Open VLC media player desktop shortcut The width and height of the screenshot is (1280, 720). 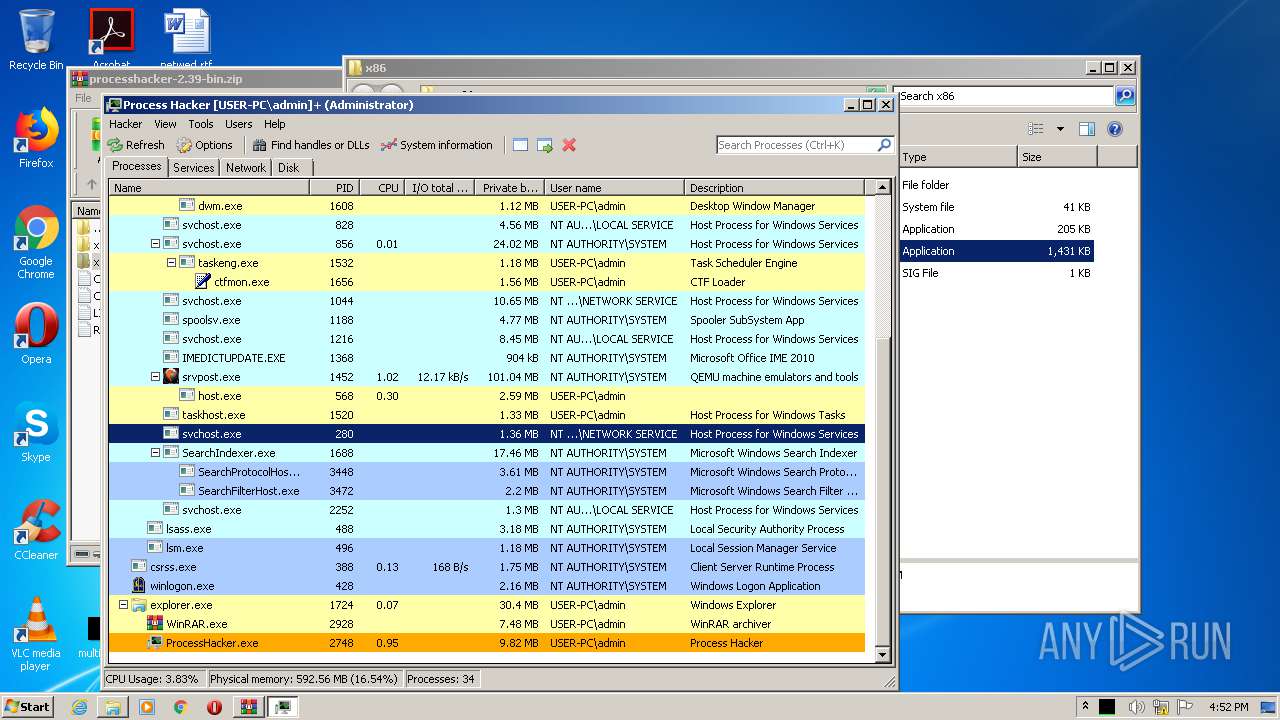(36, 634)
